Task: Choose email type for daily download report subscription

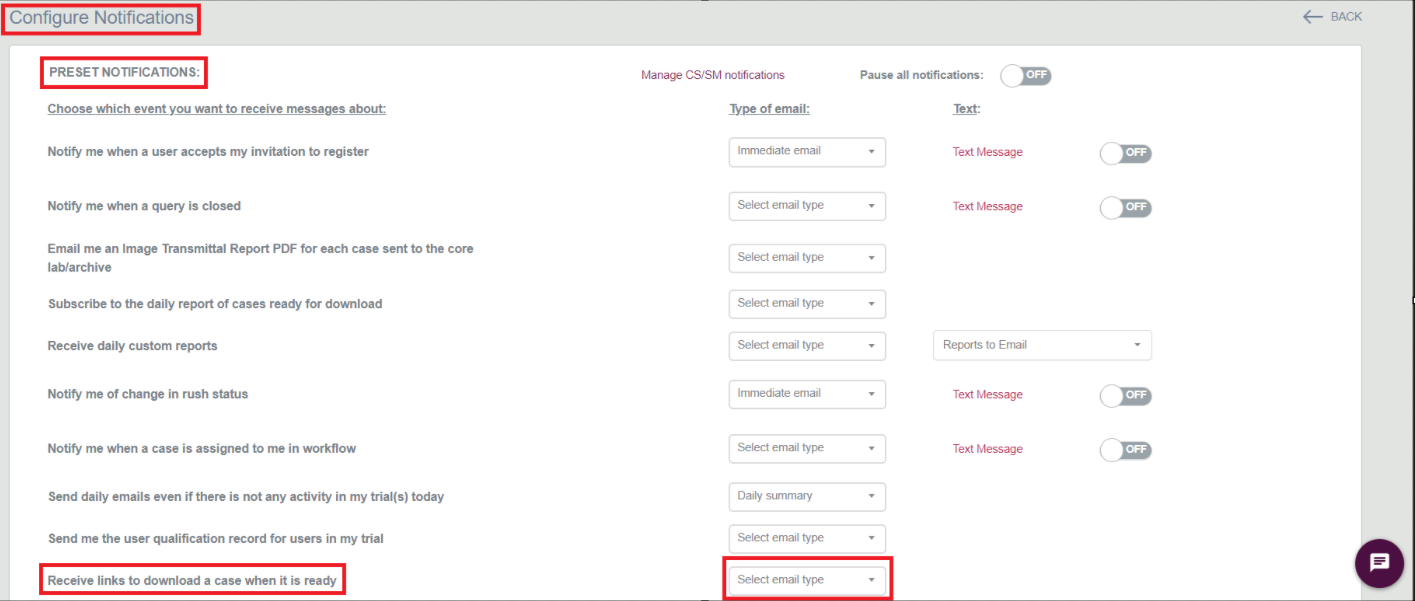Action: pos(806,303)
